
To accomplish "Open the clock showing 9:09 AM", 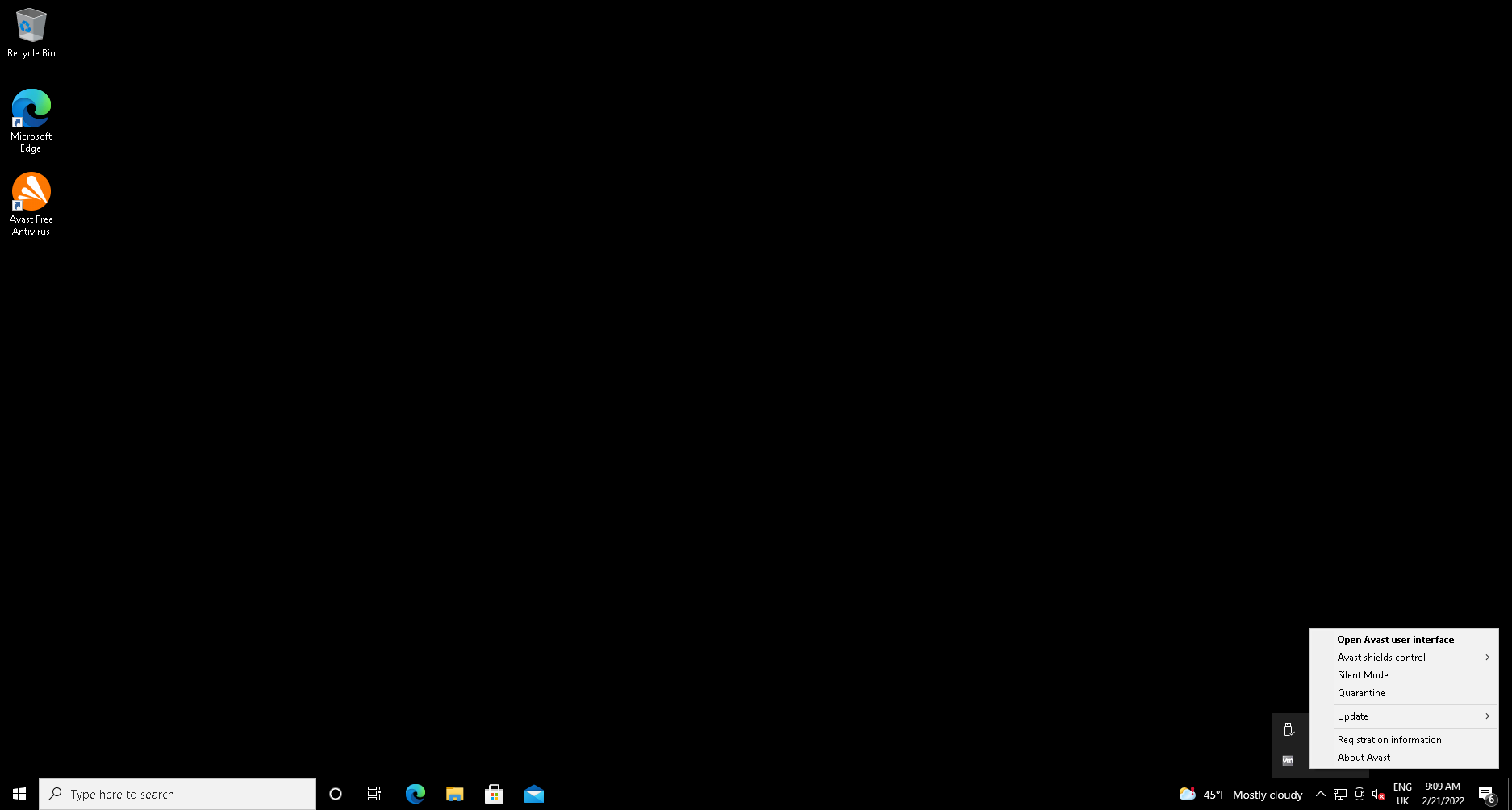I will (x=1443, y=794).
